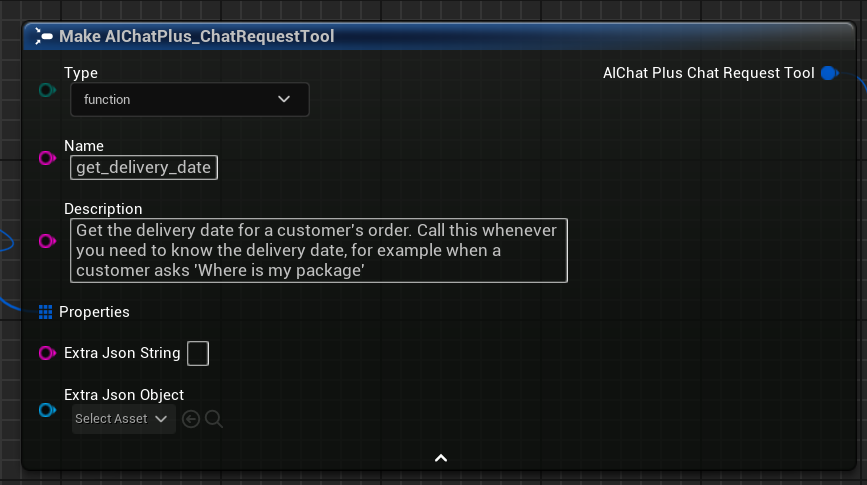Click the Description input pin circle
Screen dimensions: 867x485
coord(46,241)
